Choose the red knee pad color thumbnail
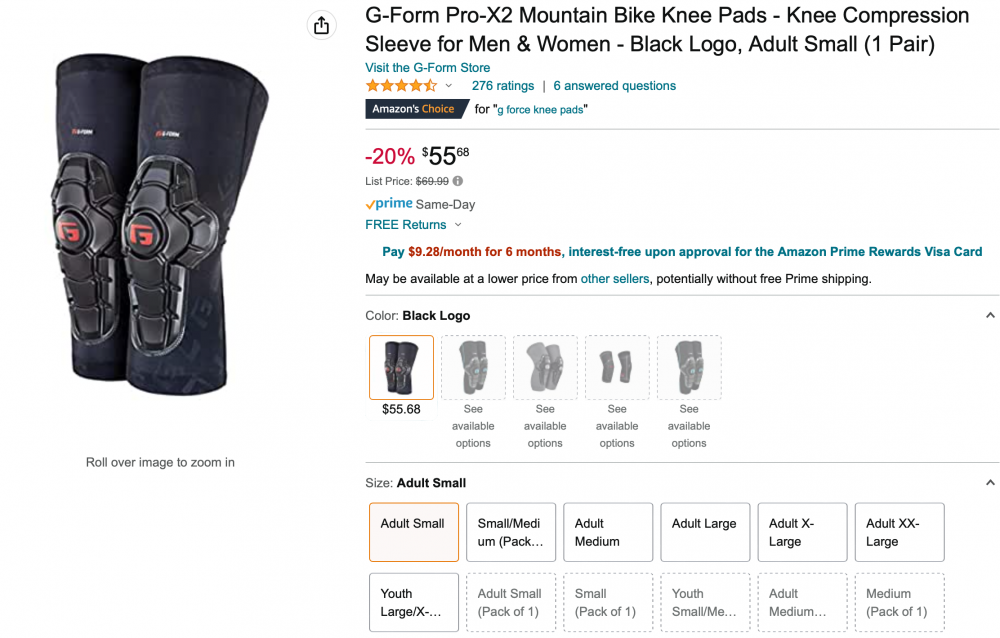The height and width of the screenshot is (638, 1000). (617, 367)
